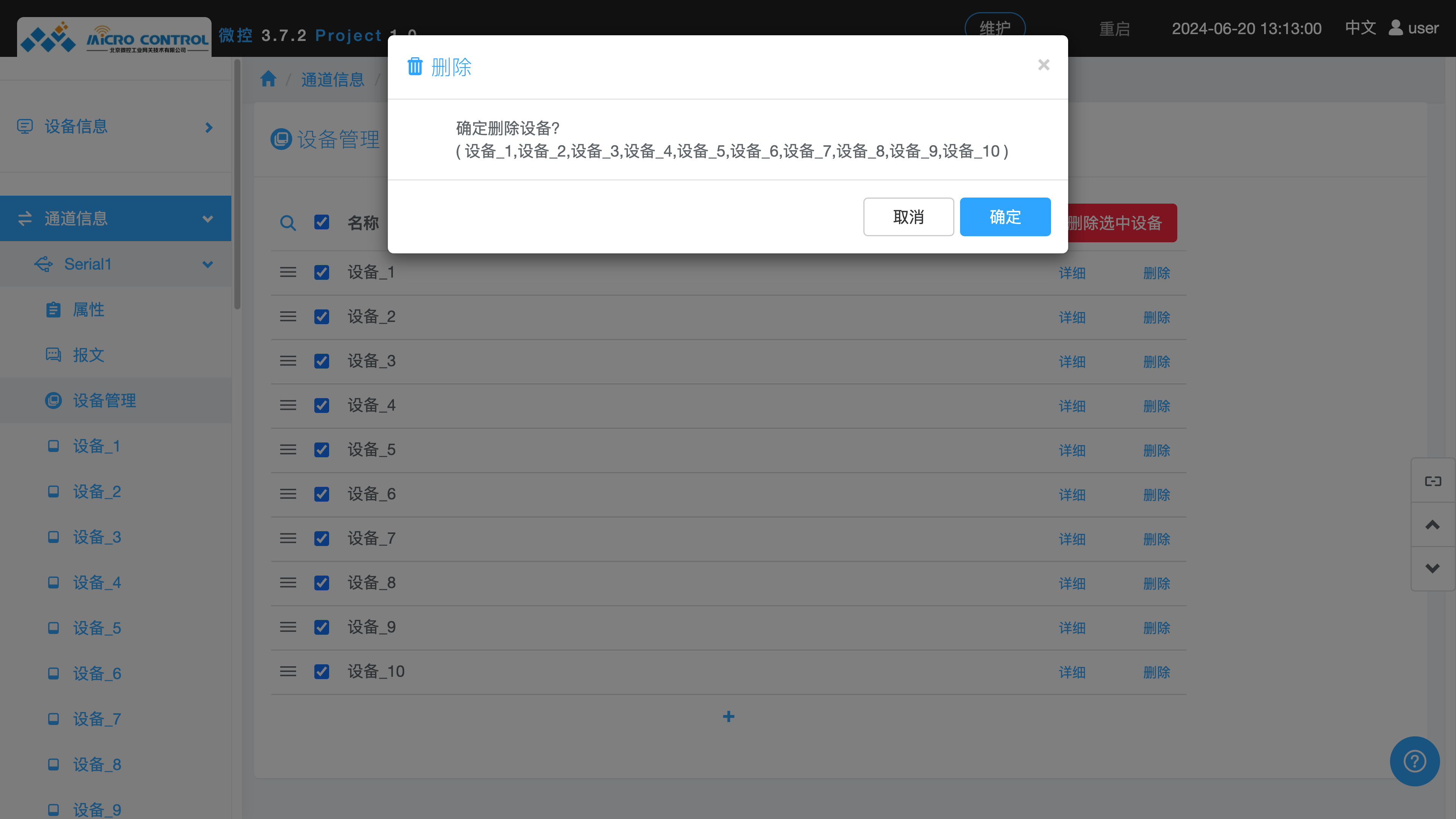Click the drag handle icon for 设备_5
Screen dimensions: 1456x819
pyautogui.click(x=288, y=450)
